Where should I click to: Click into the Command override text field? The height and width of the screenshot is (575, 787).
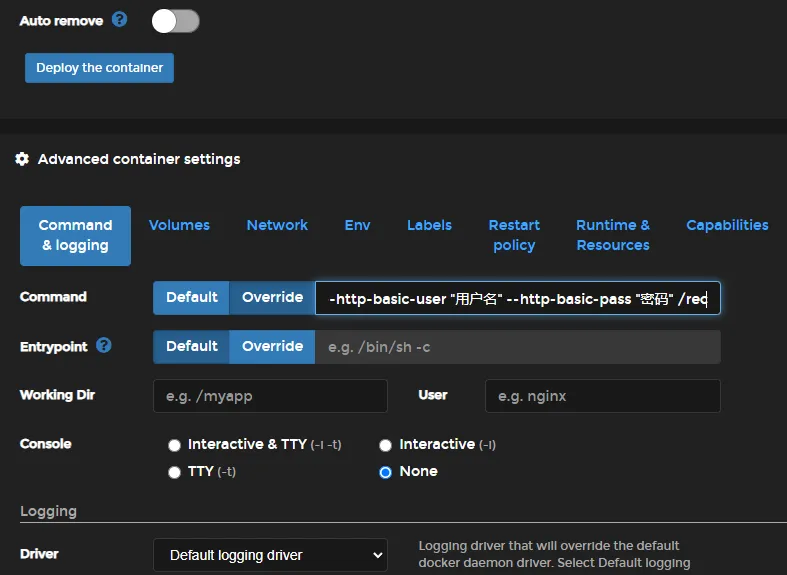point(517,298)
